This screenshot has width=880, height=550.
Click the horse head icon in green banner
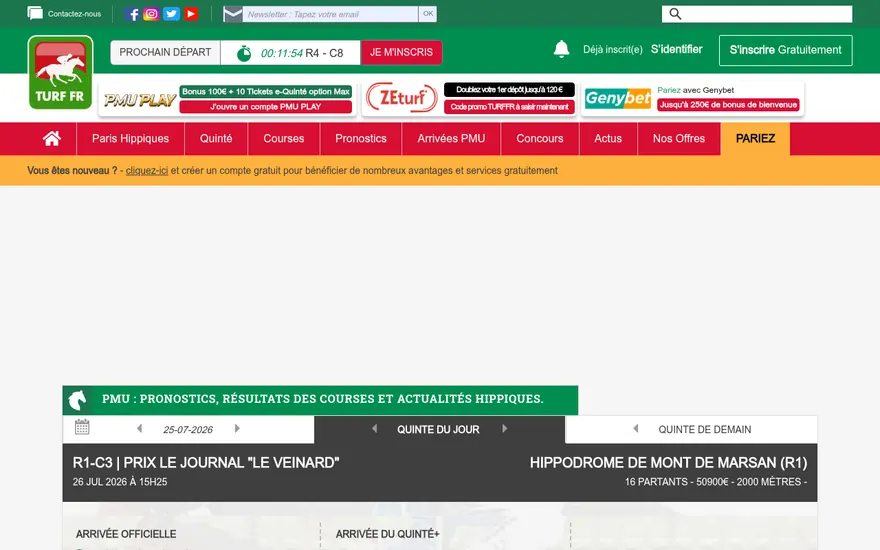pos(77,400)
